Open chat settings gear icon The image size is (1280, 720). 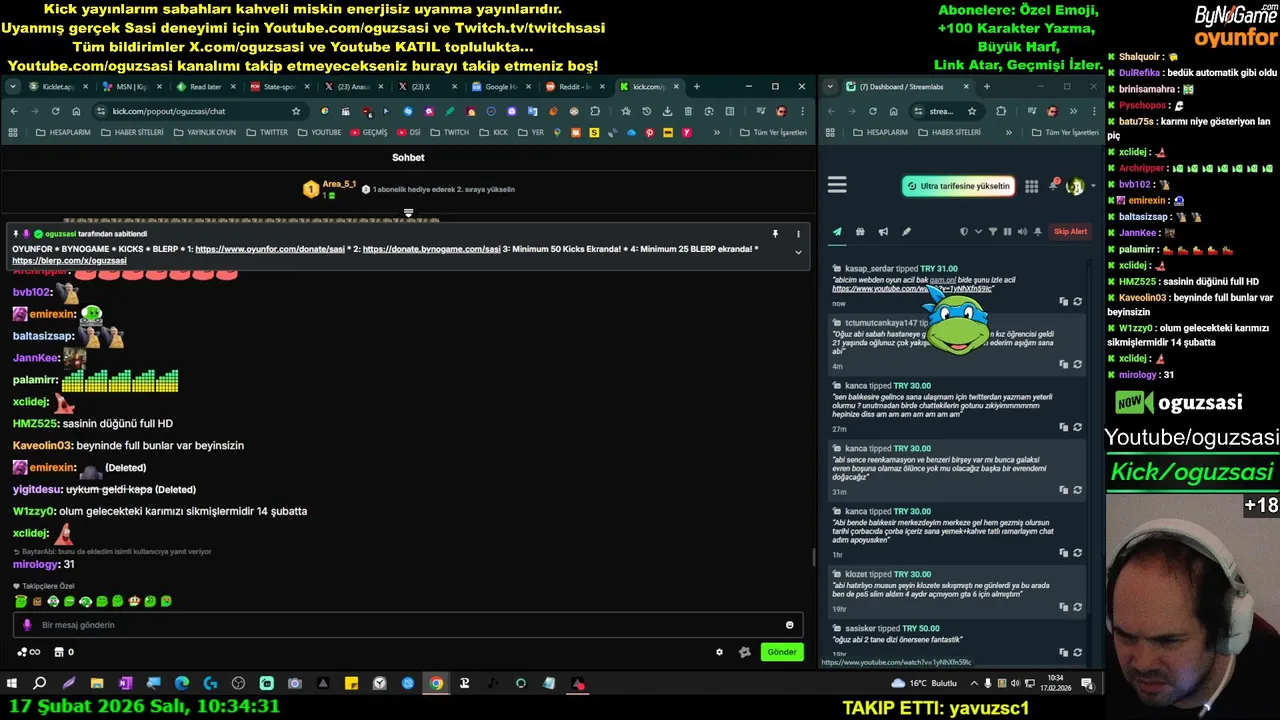[x=719, y=652]
